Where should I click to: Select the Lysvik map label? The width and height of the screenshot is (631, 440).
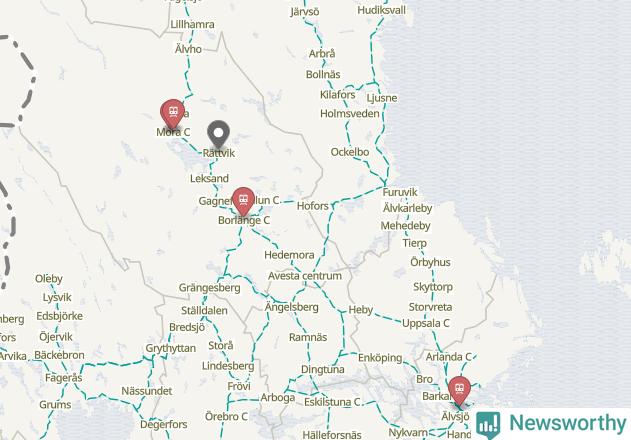click(x=57, y=297)
